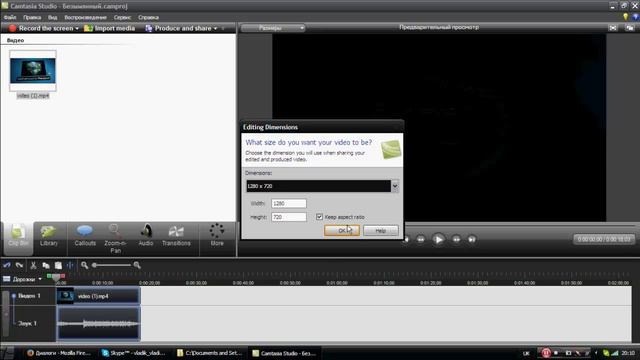
Task: Click the detach preview window icon
Action: click(630, 28)
